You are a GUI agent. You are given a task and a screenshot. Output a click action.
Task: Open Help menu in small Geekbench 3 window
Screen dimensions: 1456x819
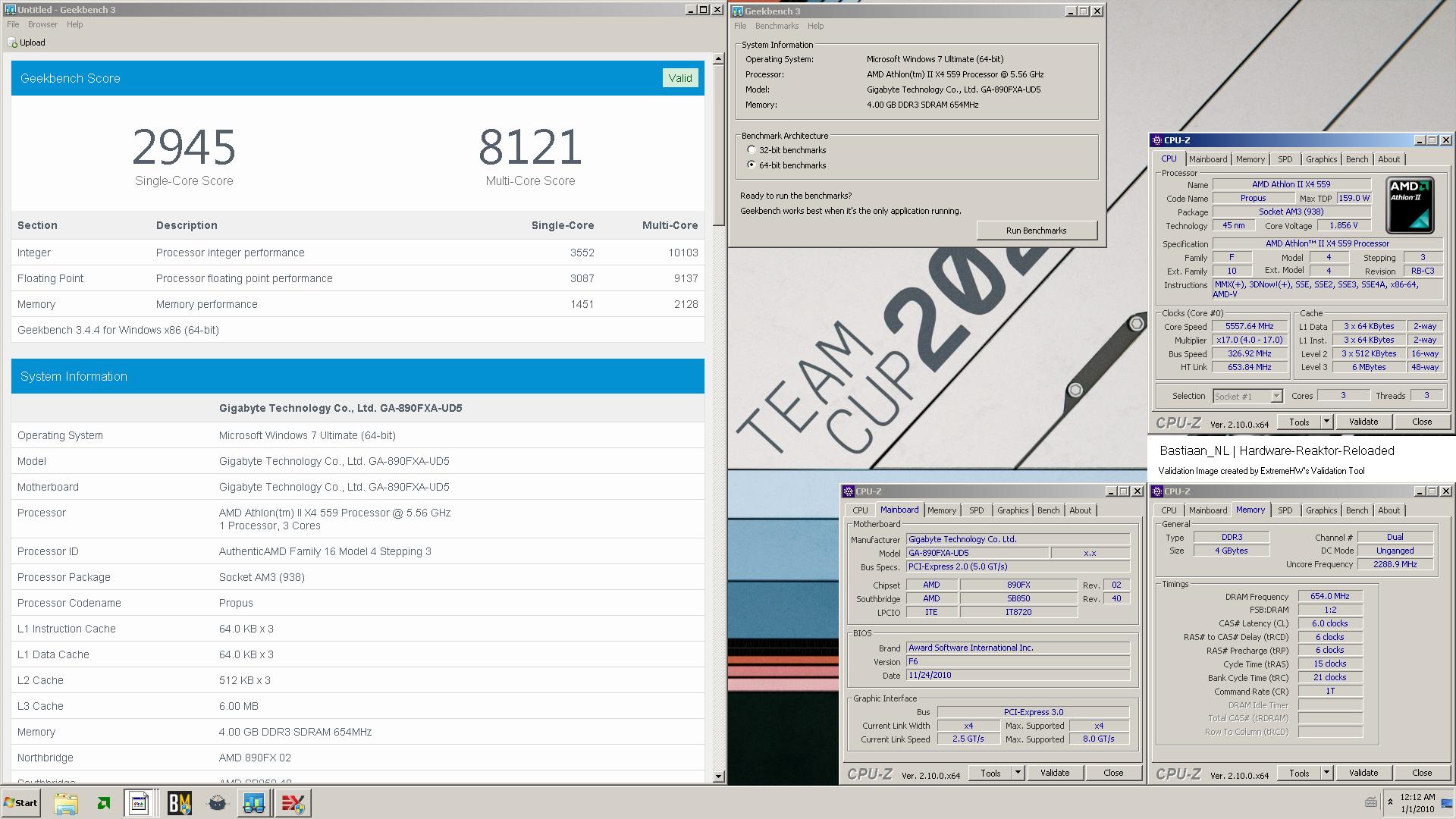[815, 26]
